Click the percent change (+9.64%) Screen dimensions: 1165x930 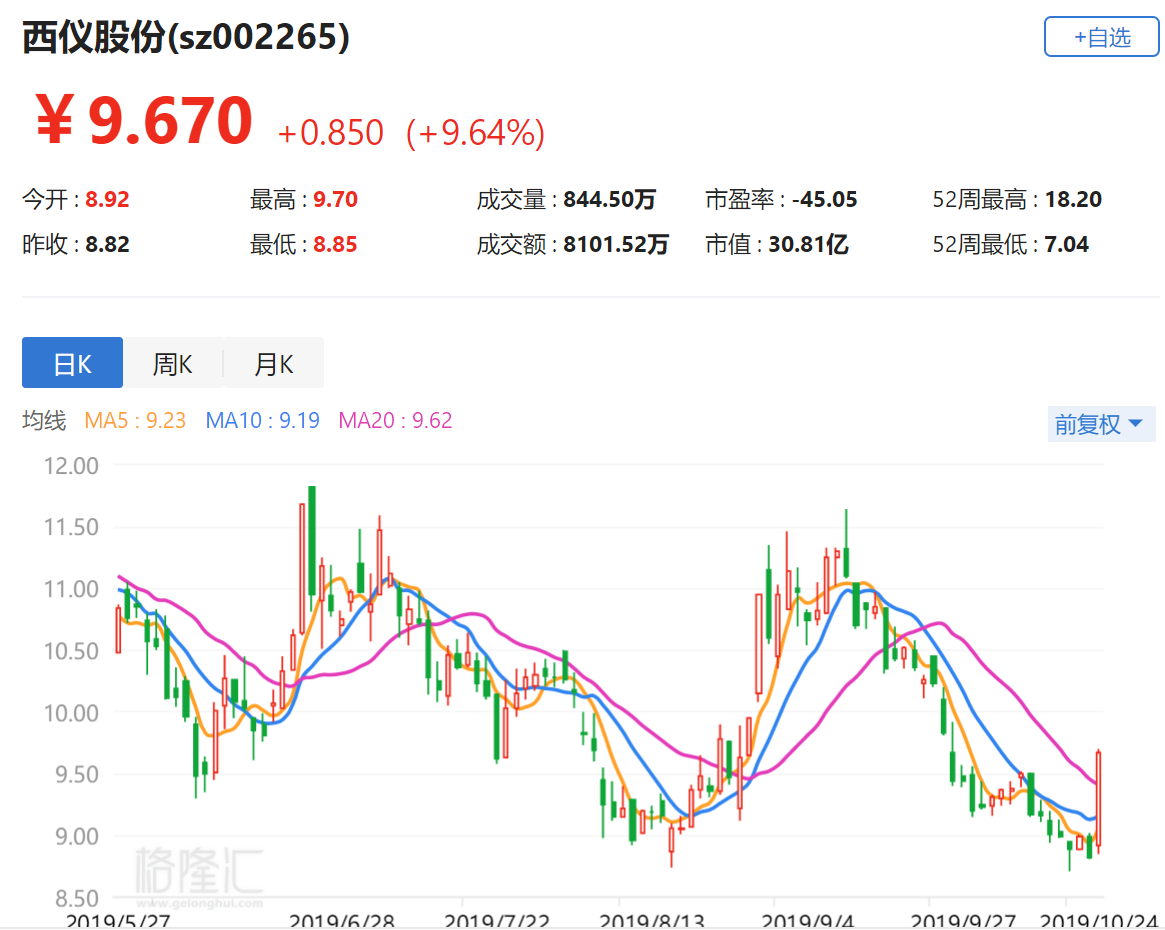[476, 133]
